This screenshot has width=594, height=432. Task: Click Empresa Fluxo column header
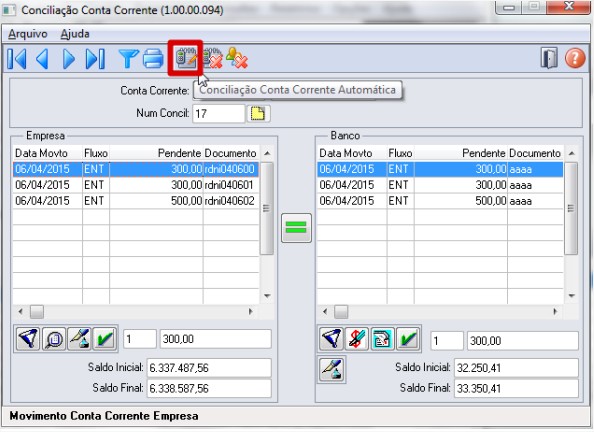tap(96, 153)
